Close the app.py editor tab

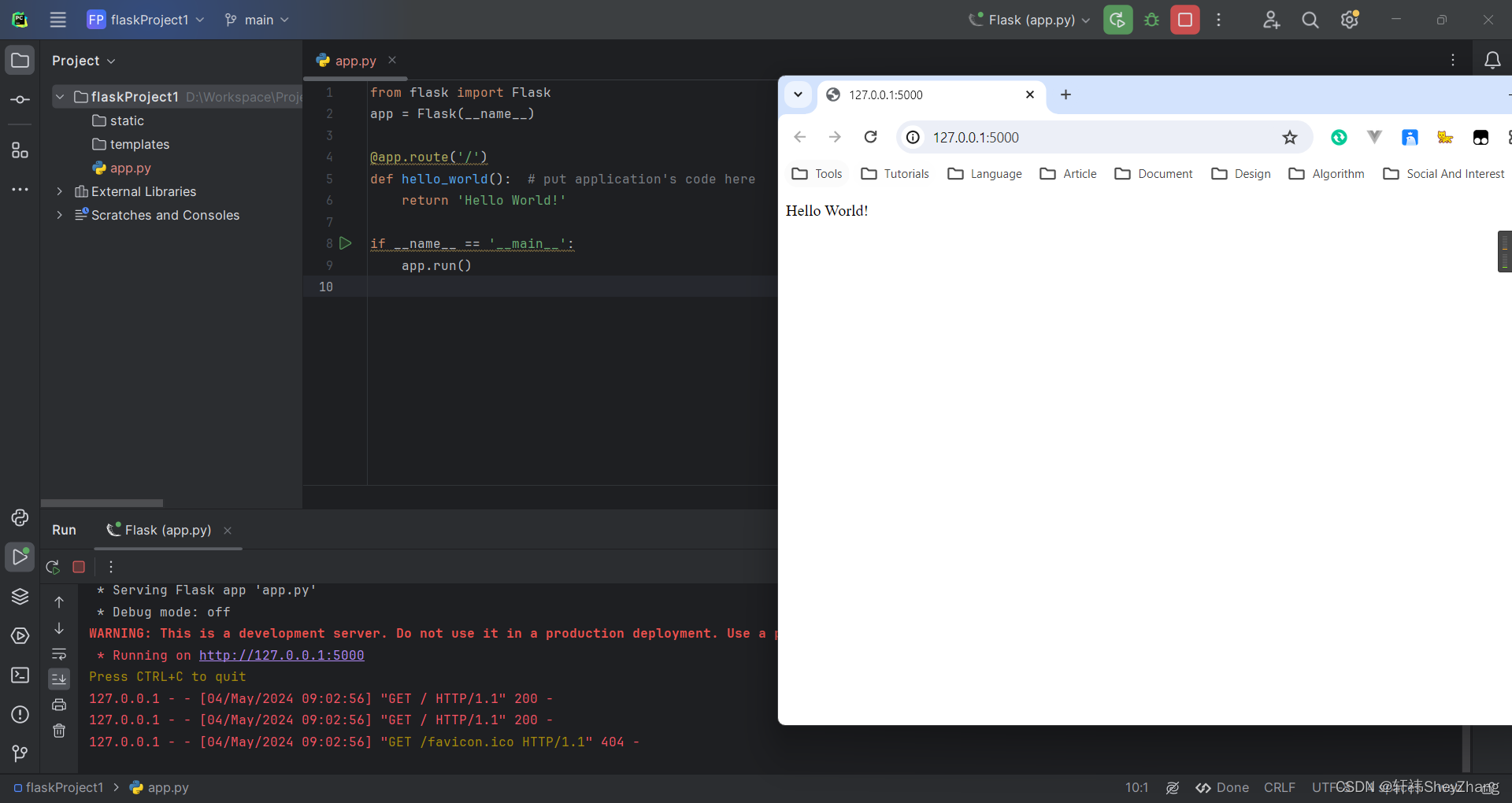[x=392, y=60]
